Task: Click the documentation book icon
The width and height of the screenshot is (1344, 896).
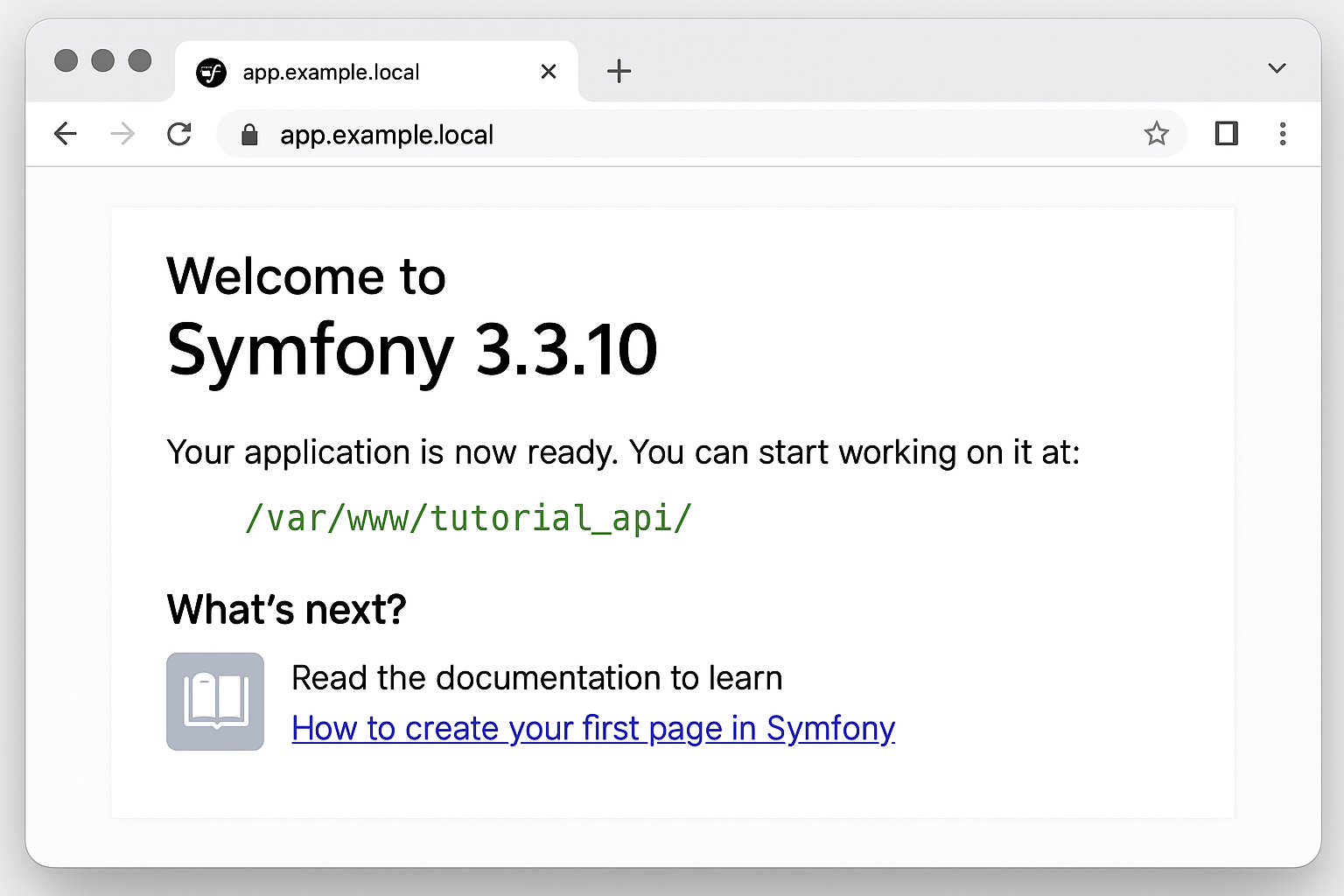Action: click(215, 701)
